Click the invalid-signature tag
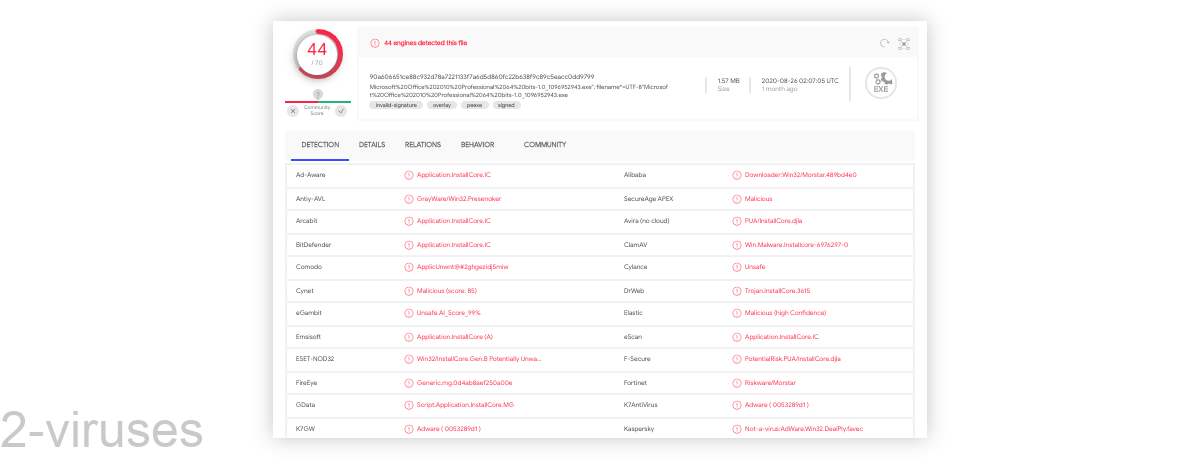1200x458 pixels. (396, 105)
